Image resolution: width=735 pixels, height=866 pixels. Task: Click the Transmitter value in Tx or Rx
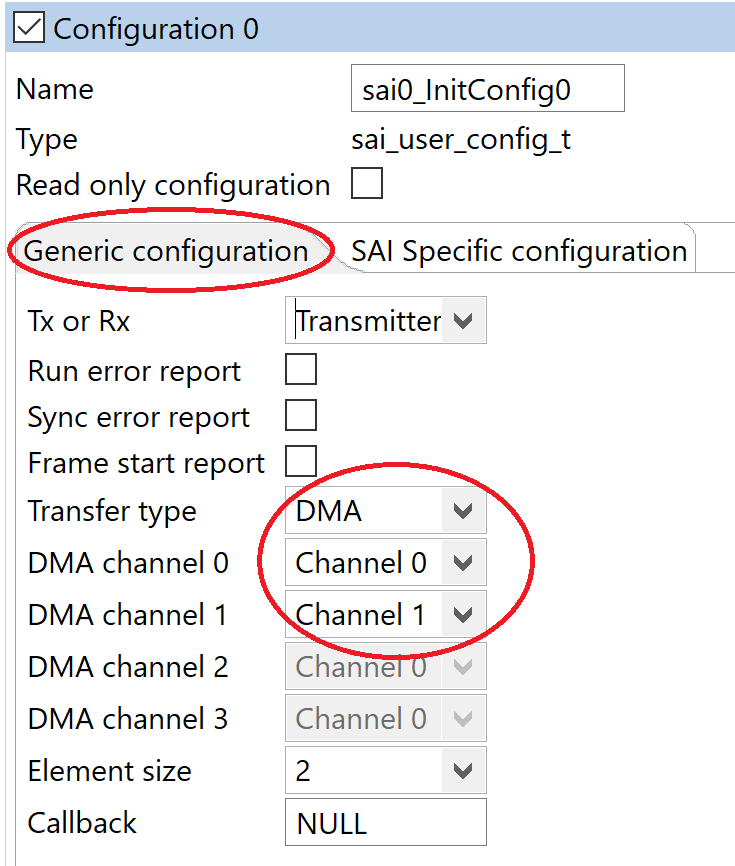[x=368, y=321]
